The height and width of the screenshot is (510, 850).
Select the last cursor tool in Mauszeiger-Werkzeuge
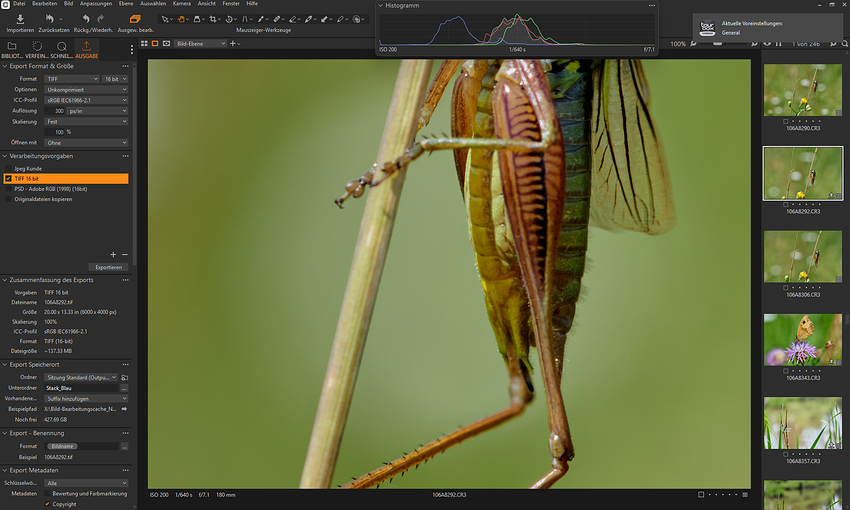click(357, 19)
